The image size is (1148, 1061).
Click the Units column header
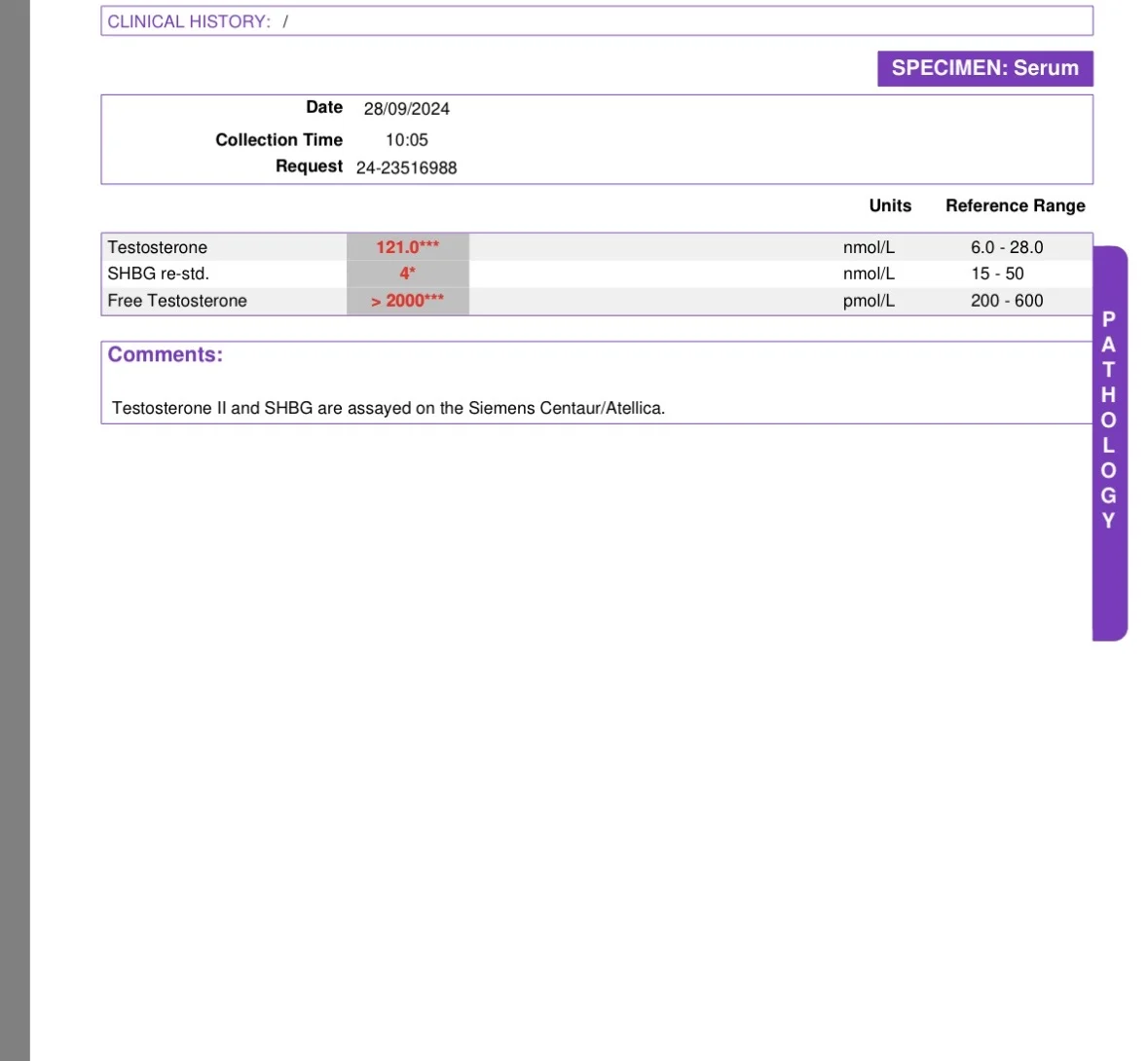890,205
